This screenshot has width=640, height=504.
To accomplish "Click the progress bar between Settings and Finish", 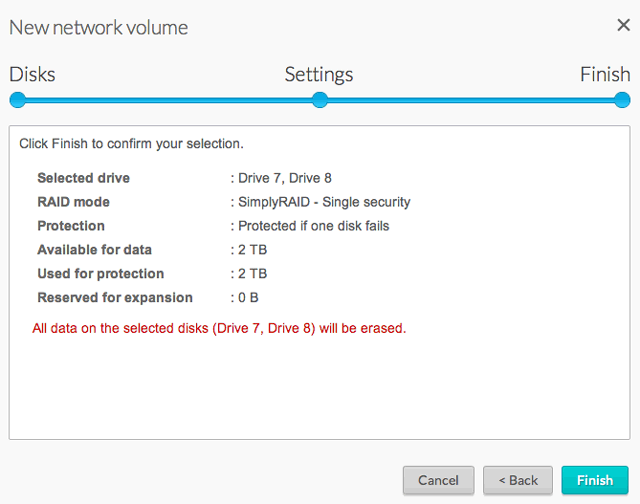I will click(471, 100).
